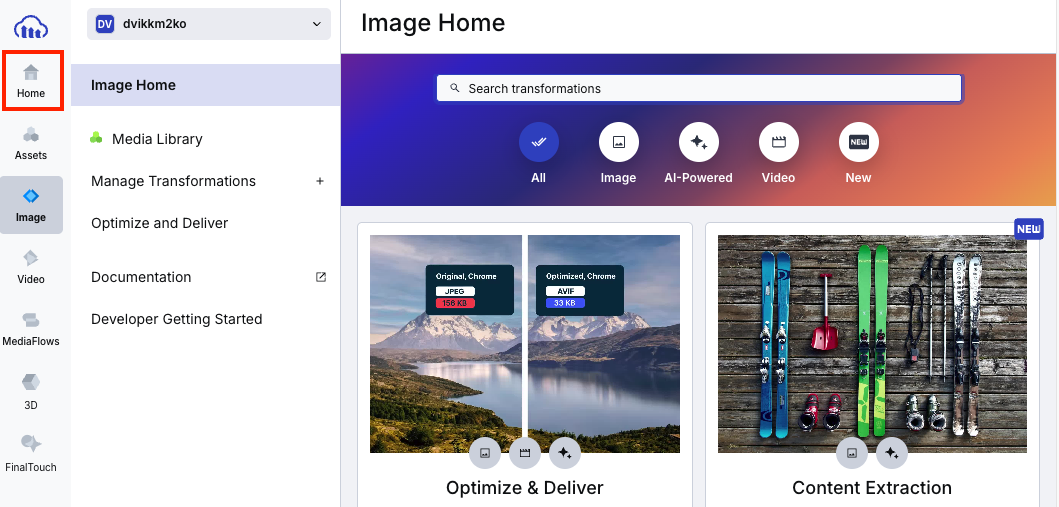Click the Image Home page heading
The width and height of the screenshot is (1059, 507).
433,23
